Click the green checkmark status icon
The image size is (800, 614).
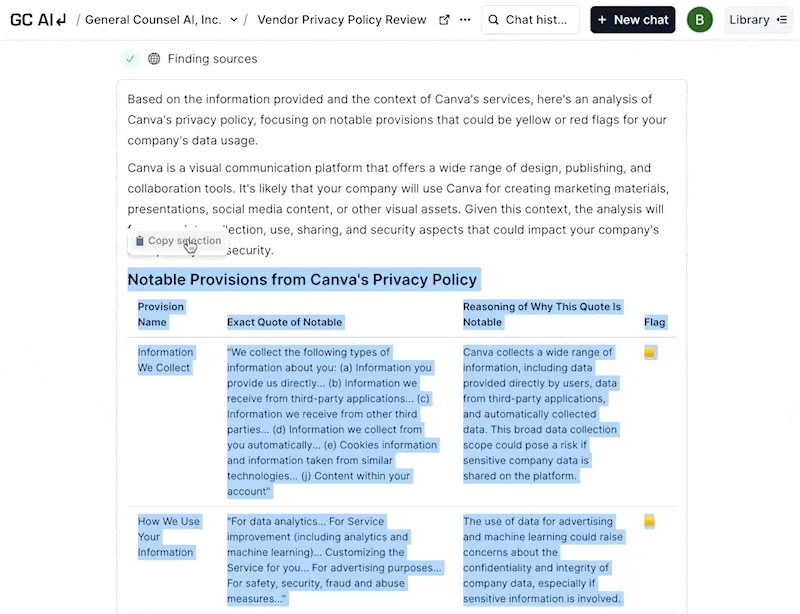pyautogui.click(x=130, y=59)
